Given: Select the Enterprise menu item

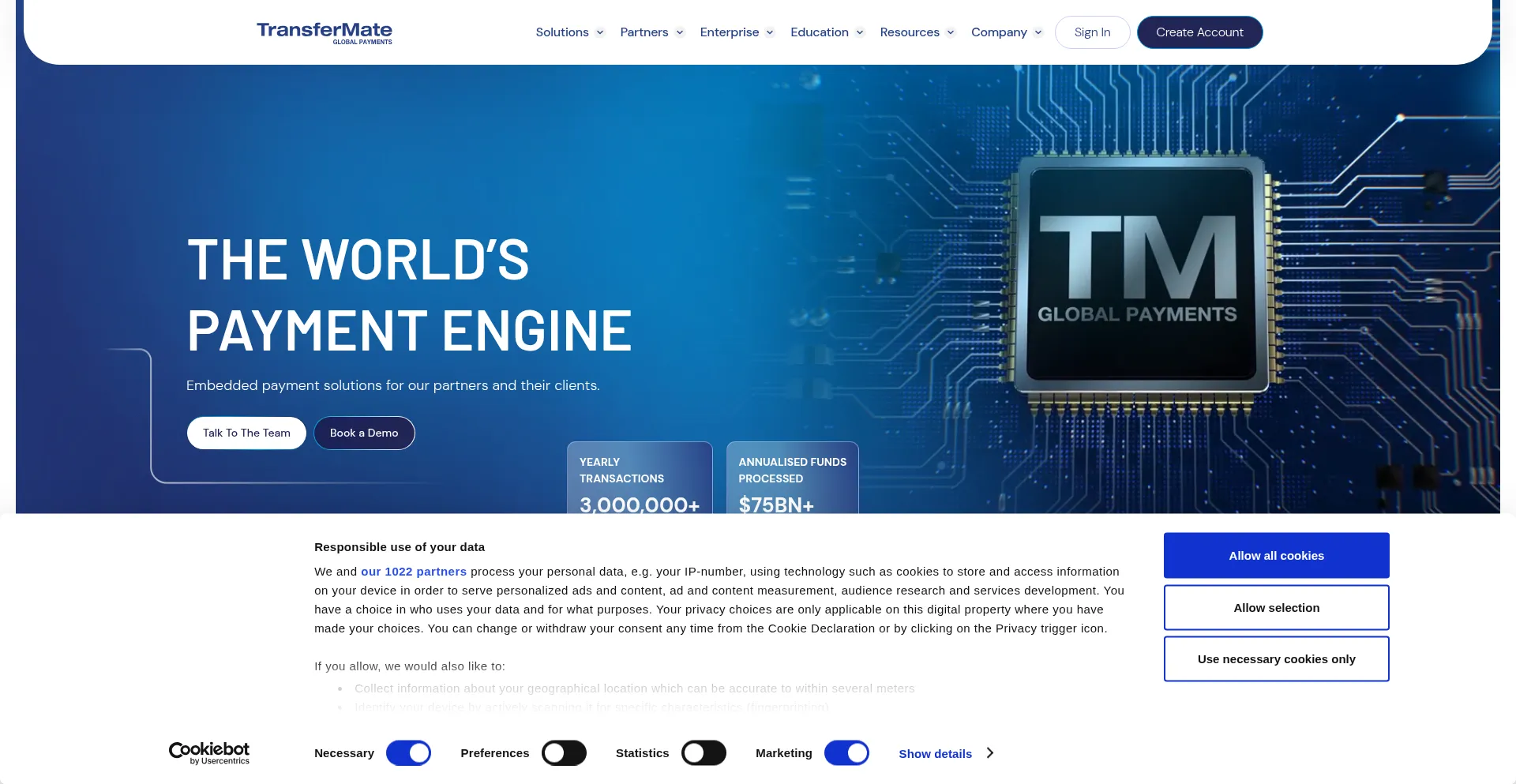Looking at the screenshot, I should coord(730,32).
